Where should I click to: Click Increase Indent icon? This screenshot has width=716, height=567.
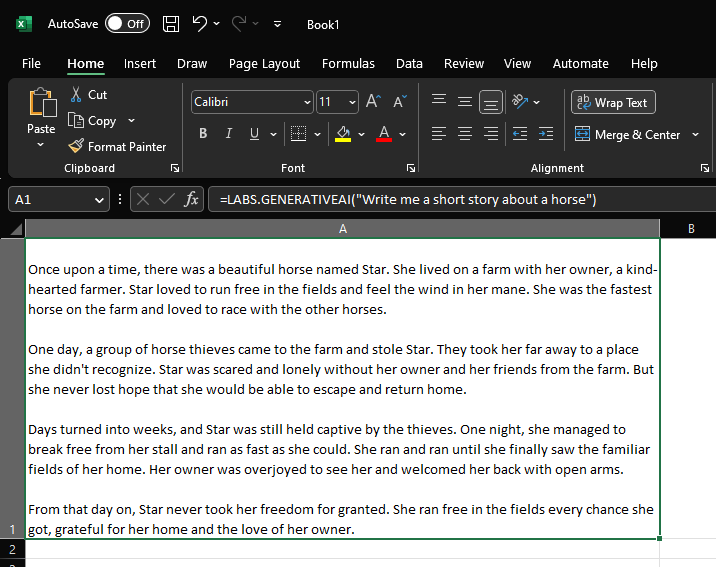pyautogui.click(x=546, y=134)
